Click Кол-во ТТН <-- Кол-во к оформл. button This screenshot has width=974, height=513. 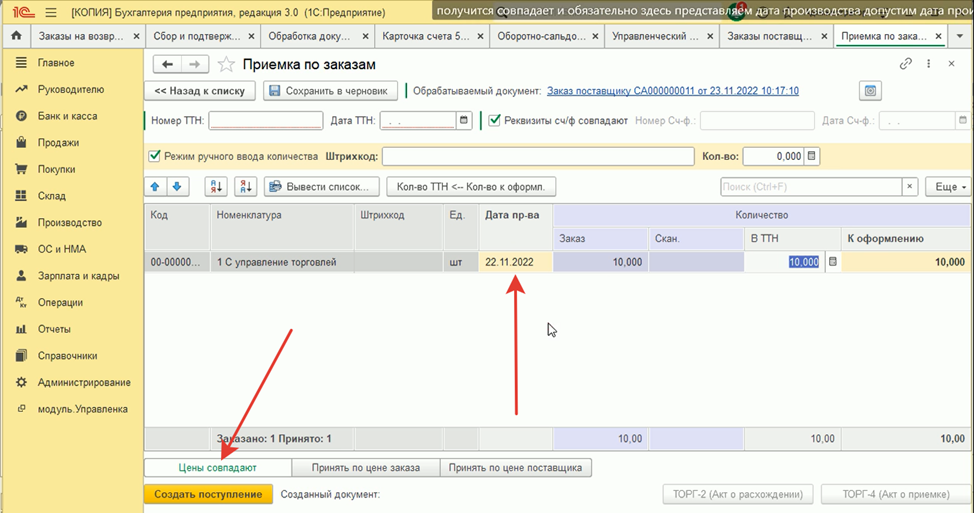[x=471, y=186]
